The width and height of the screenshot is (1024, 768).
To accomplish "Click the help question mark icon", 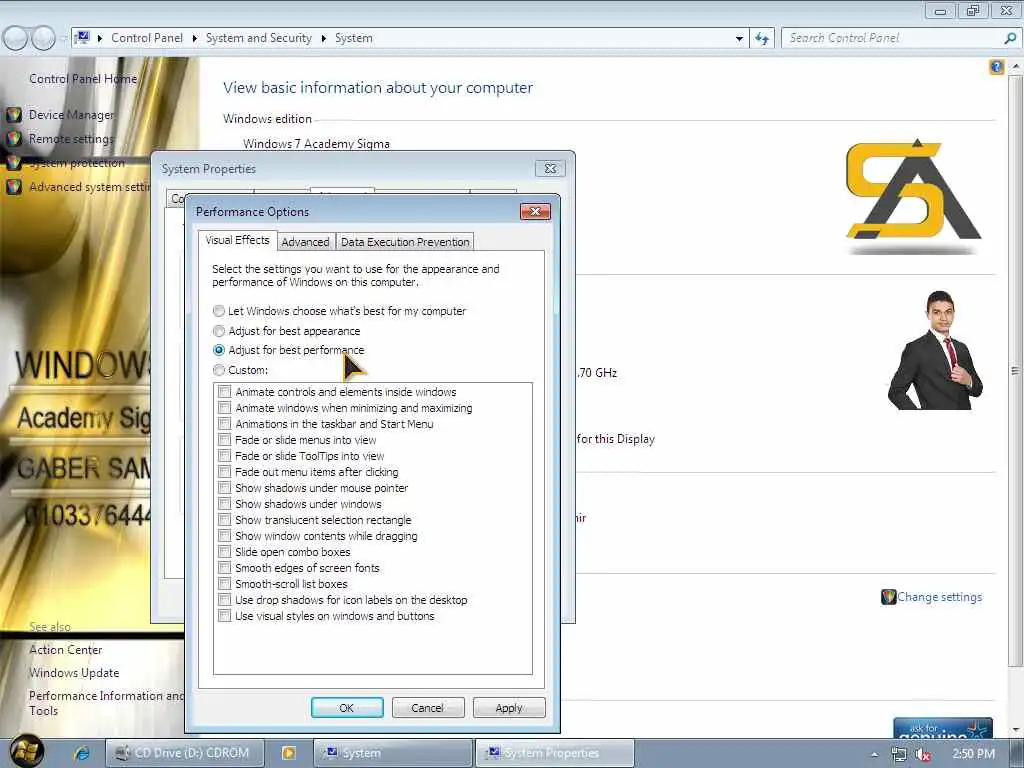I will 997,67.
